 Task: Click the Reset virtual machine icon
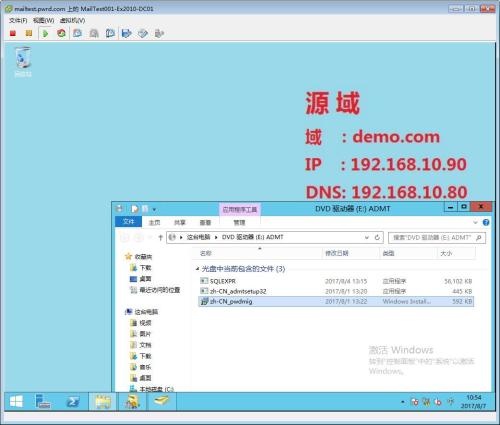point(61,33)
